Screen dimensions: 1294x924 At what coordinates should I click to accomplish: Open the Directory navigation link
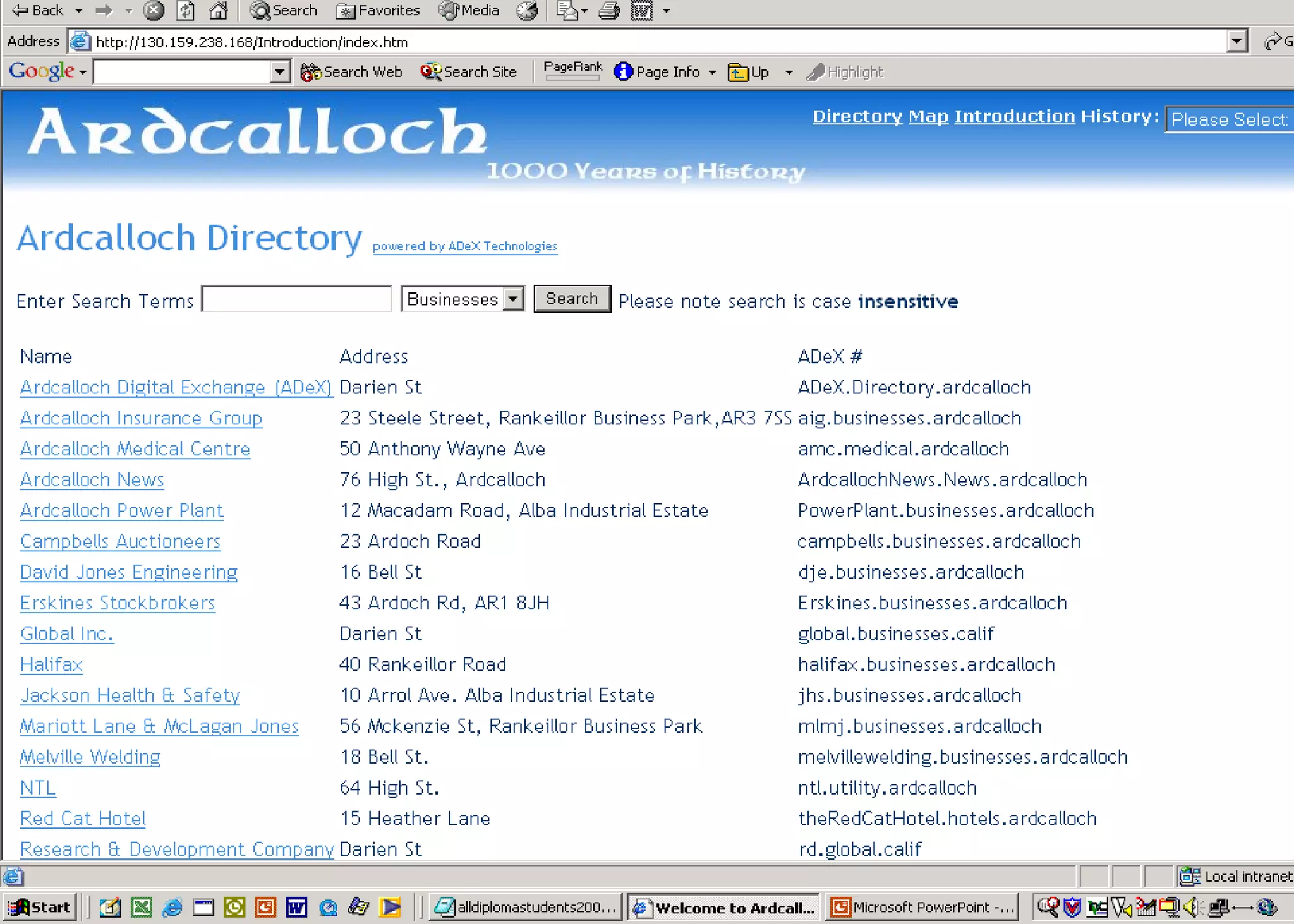[x=857, y=116]
